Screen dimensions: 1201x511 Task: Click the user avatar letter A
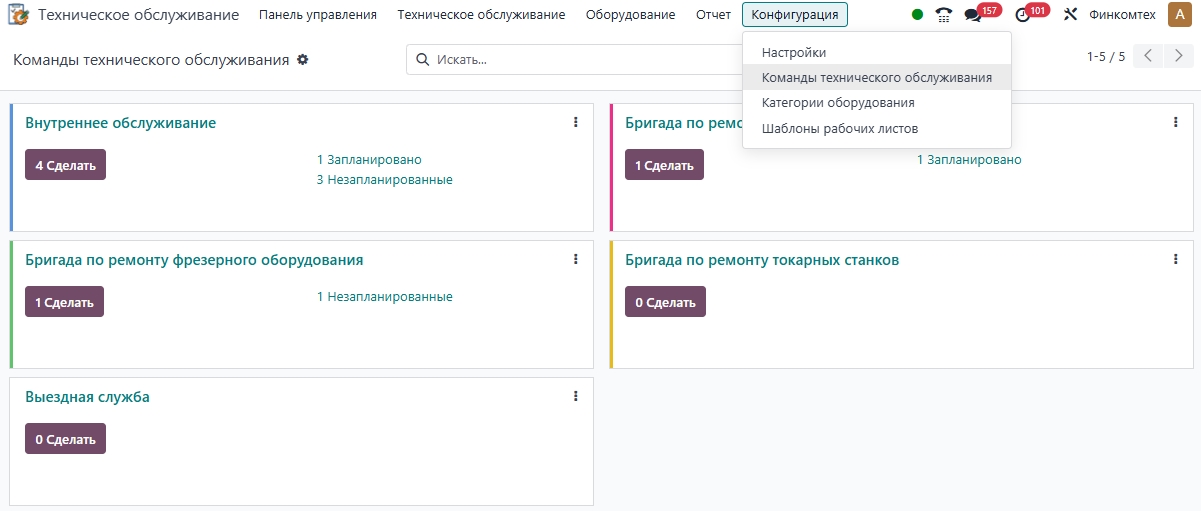(x=1178, y=15)
